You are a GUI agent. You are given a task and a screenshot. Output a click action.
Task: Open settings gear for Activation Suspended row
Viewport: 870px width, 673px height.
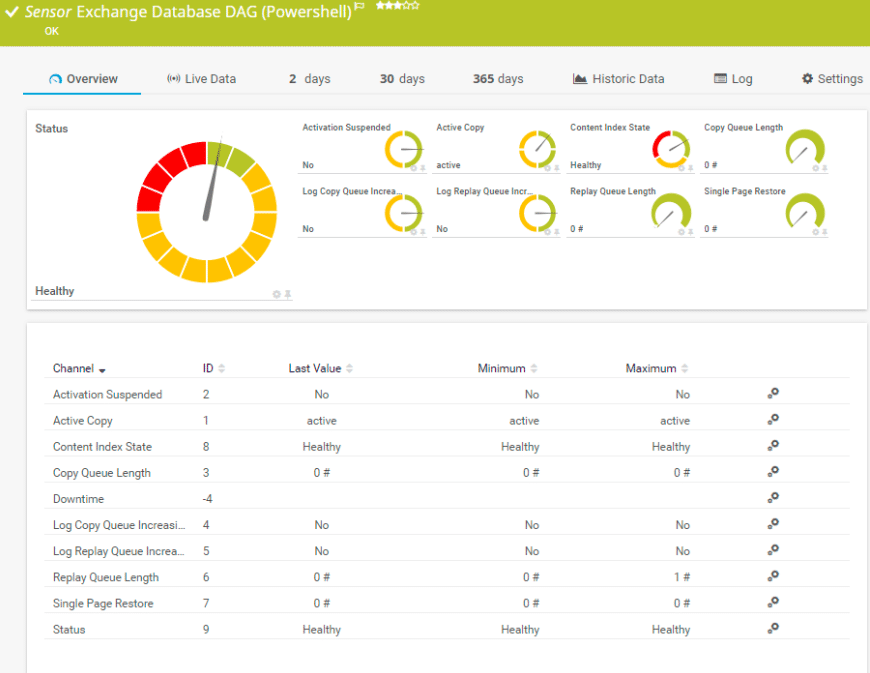point(773,393)
